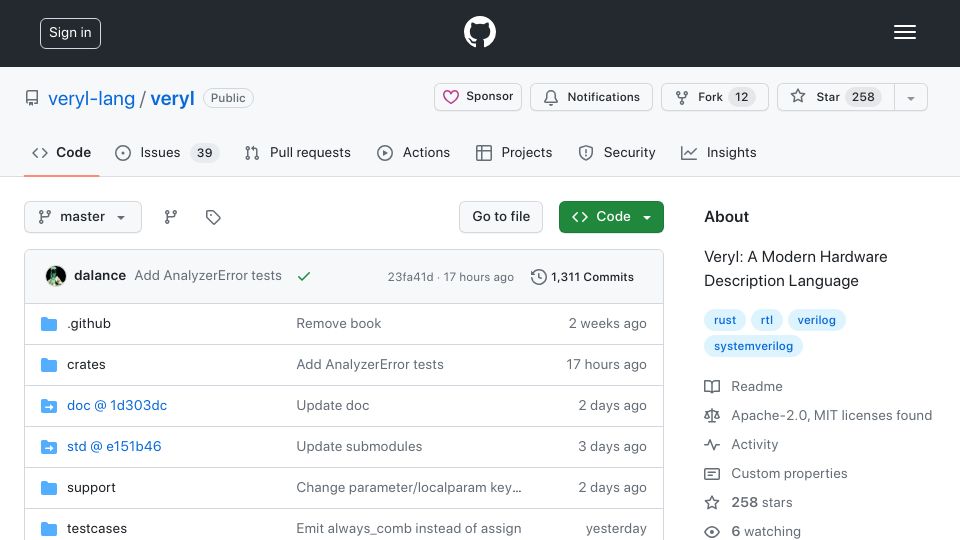The width and height of the screenshot is (960, 540).
Task: Expand the green Code dropdown button
Action: tap(611, 217)
